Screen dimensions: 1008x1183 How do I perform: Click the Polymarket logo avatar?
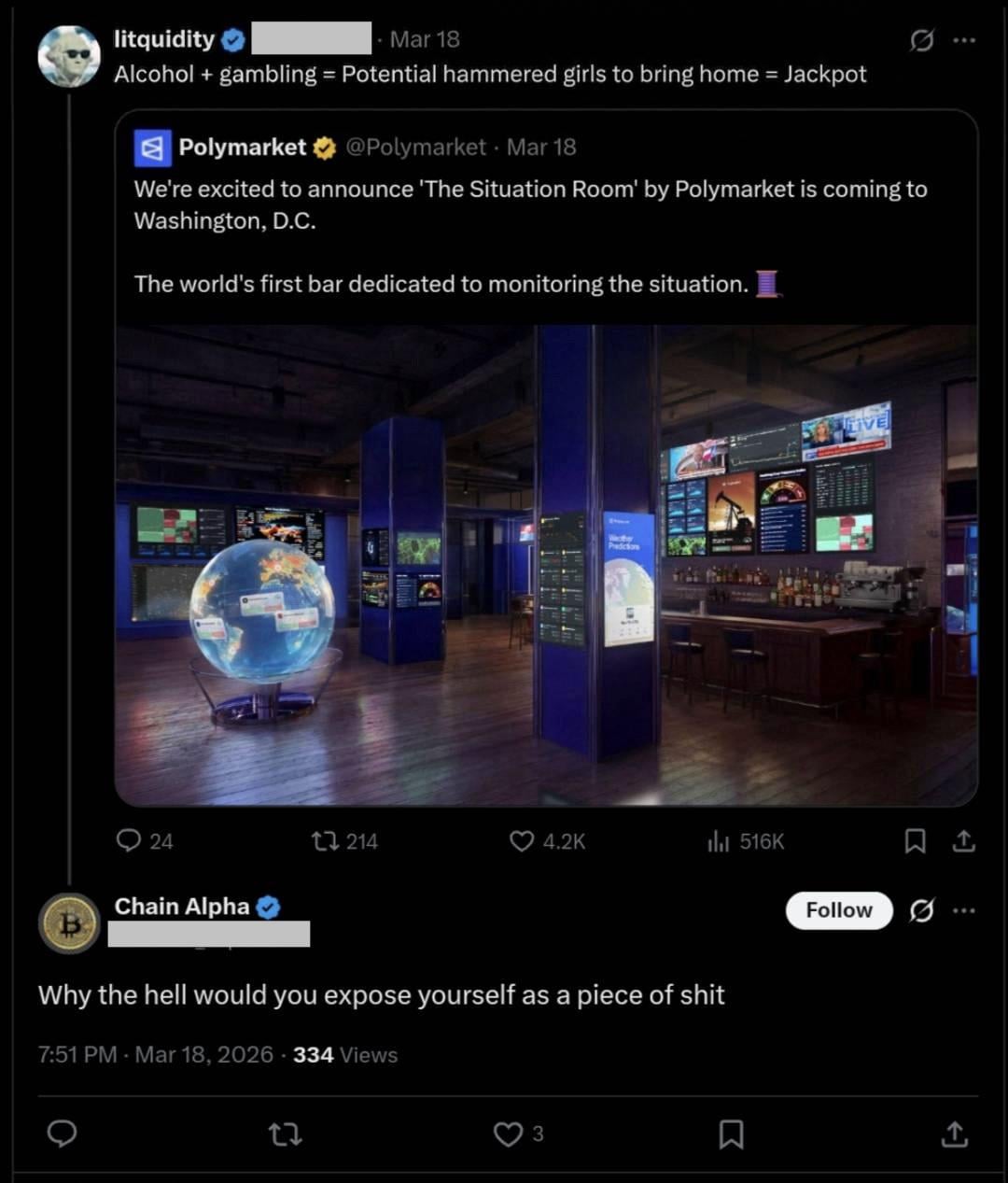coord(152,148)
